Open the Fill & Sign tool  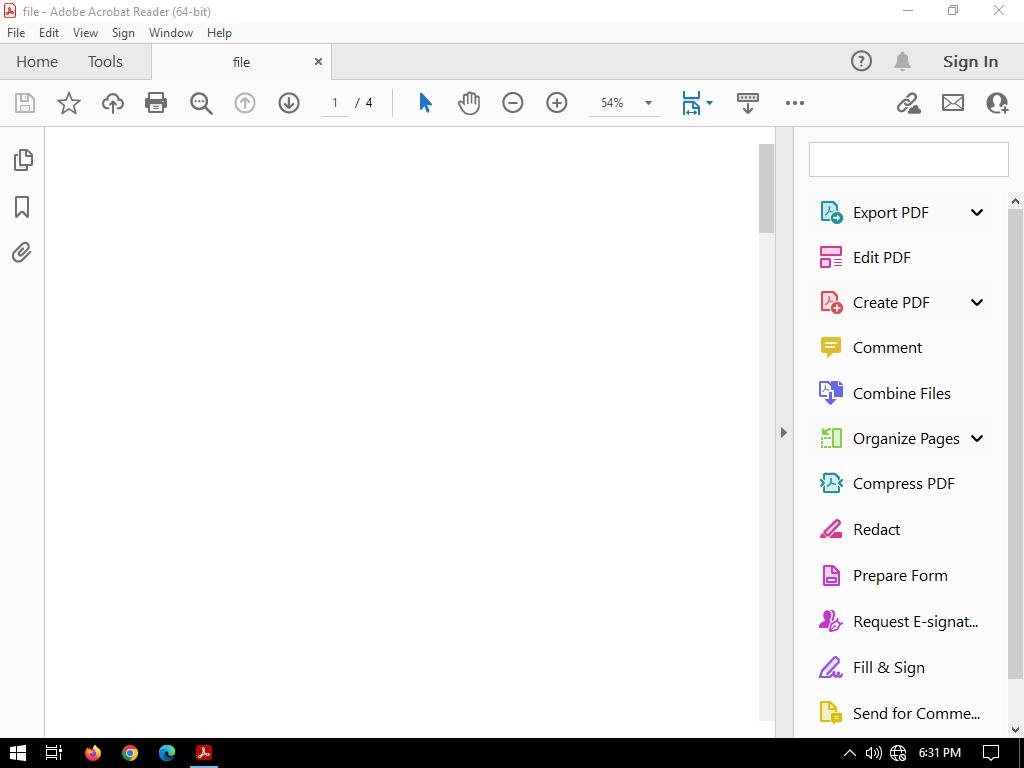click(888, 667)
